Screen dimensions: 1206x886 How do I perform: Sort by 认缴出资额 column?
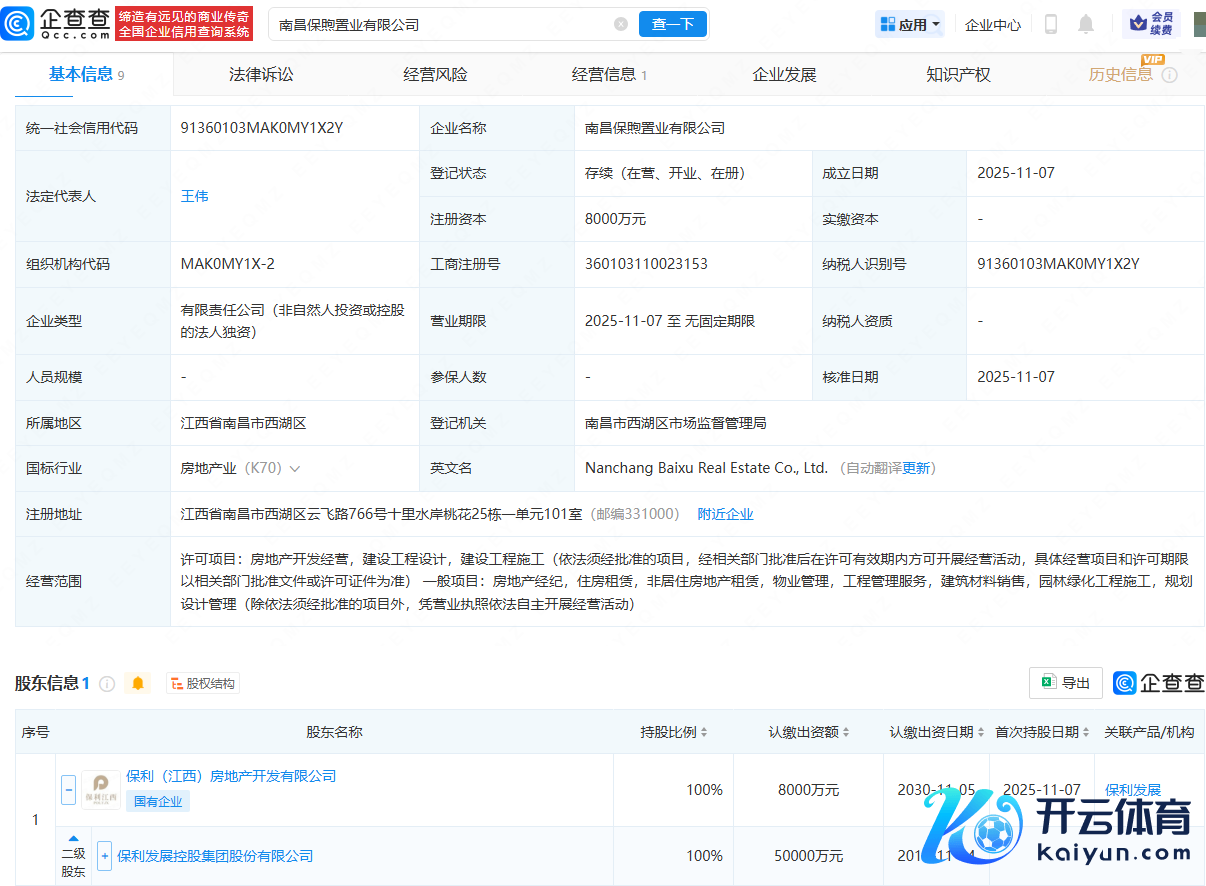tap(846, 733)
